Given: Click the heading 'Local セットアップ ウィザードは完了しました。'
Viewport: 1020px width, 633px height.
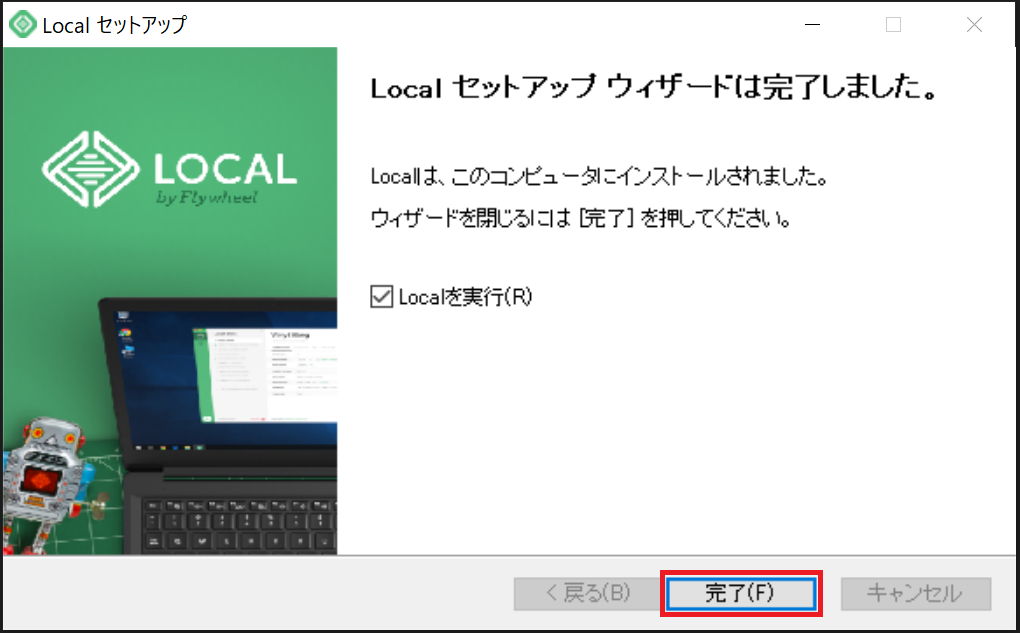Looking at the screenshot, I should [x=653, y=87].
